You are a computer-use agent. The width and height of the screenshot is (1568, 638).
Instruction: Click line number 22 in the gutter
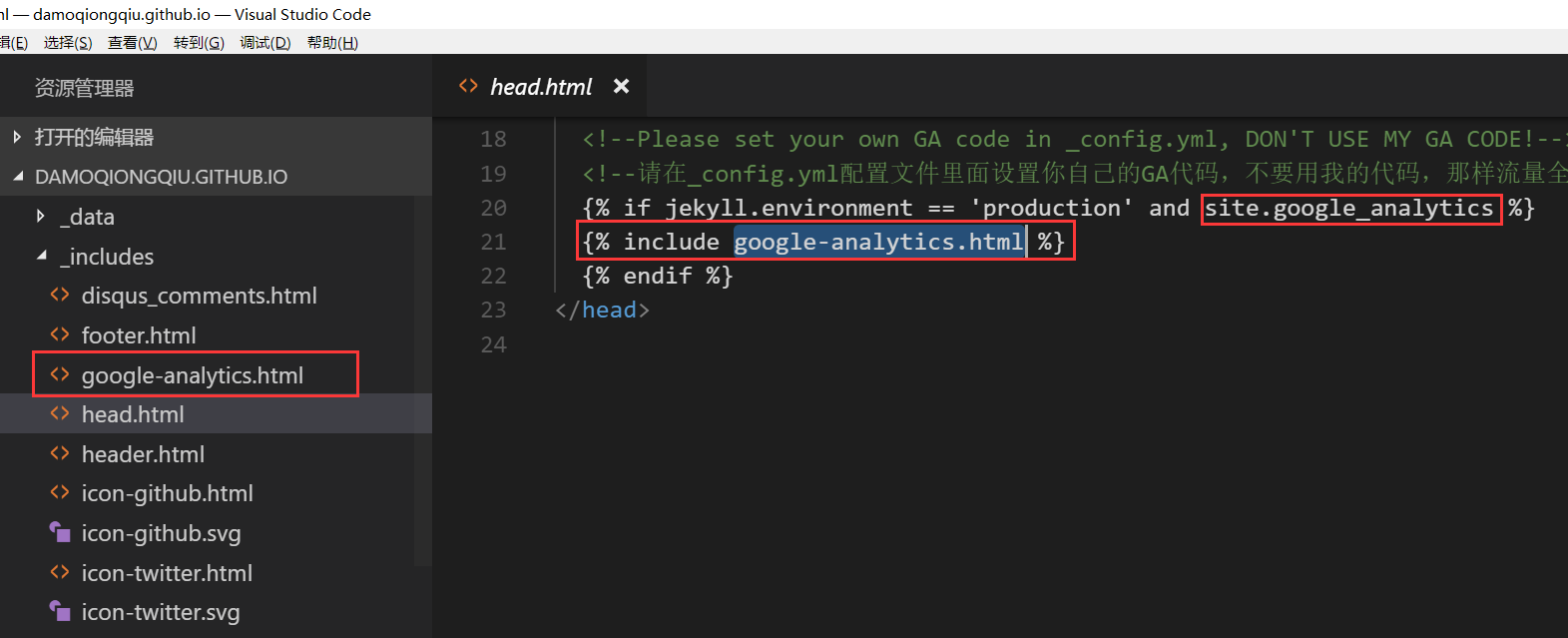pos(493,276)
